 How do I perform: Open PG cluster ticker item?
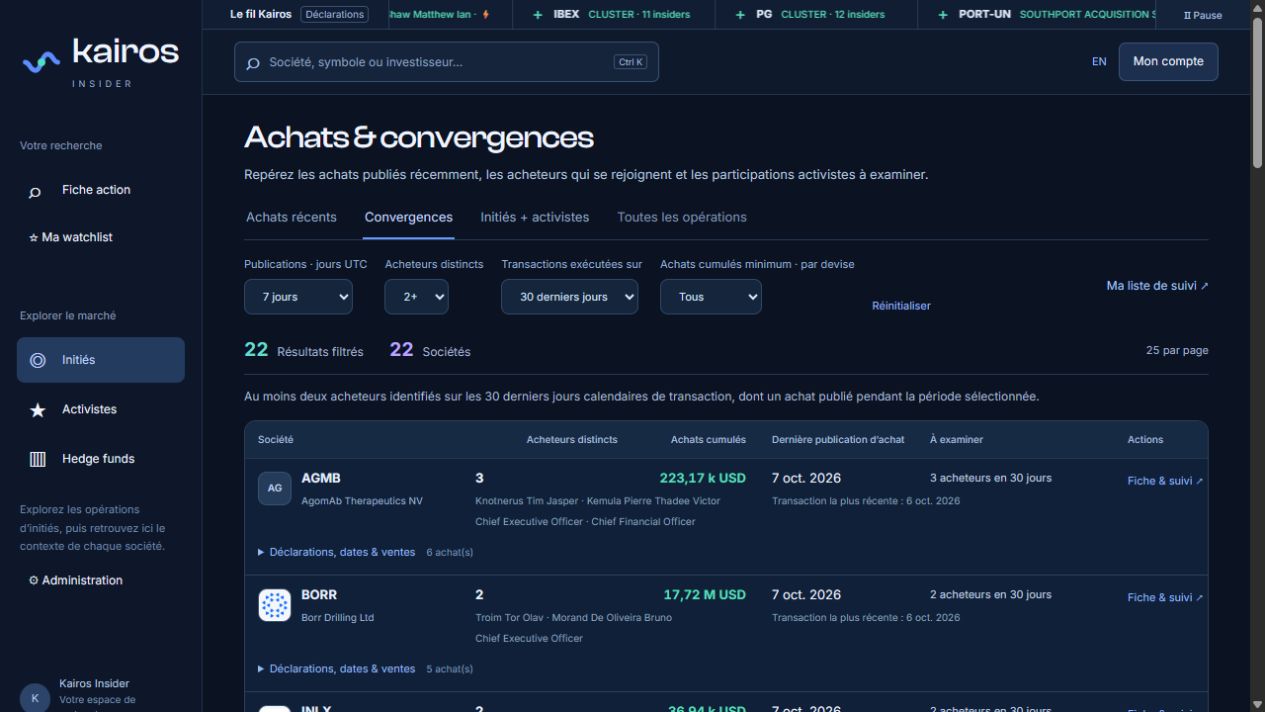pos(814,14)
